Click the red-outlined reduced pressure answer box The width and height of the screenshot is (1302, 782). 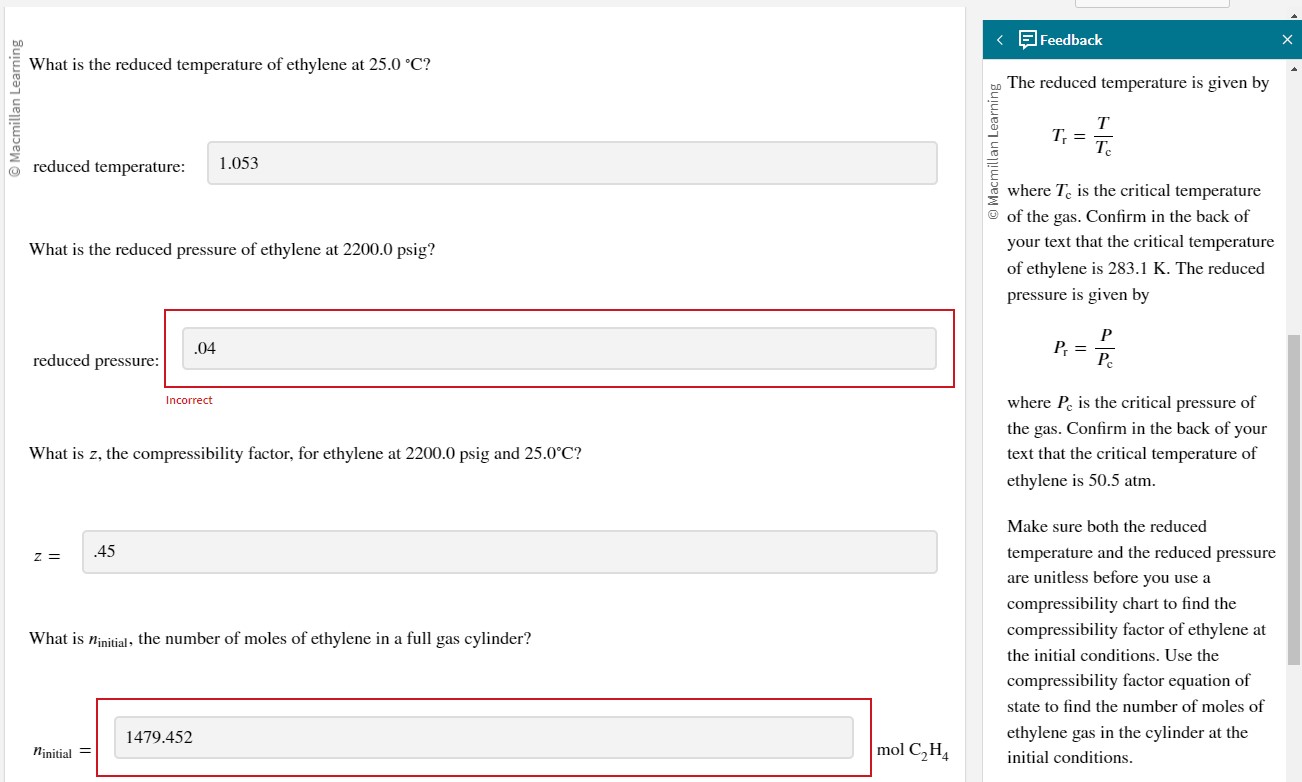click(x=557, y=347)
